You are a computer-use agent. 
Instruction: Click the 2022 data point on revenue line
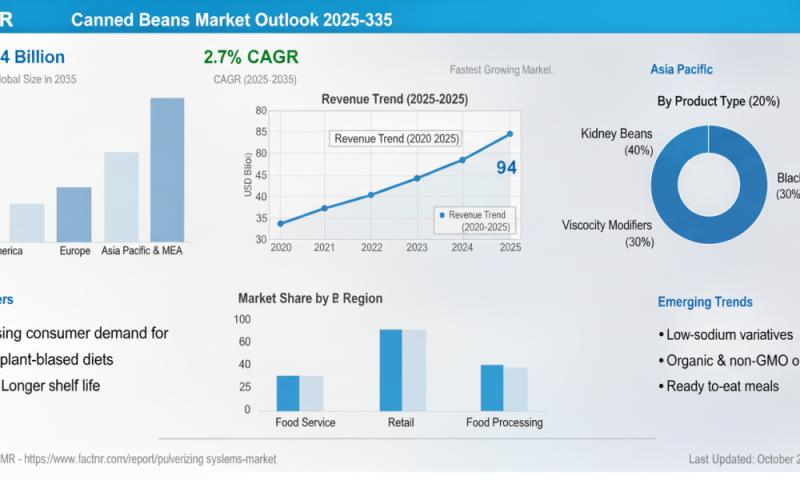[371, 194]
